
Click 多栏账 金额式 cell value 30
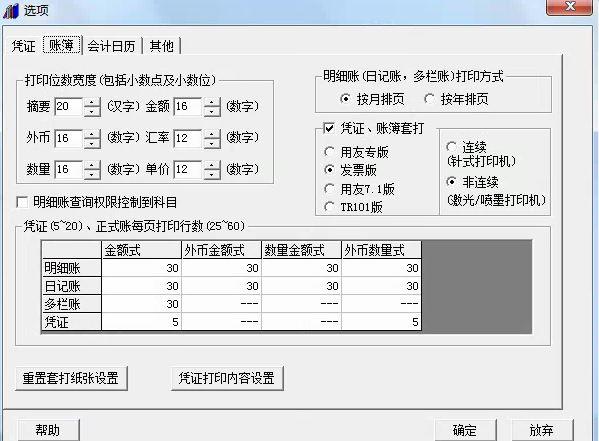(141, 304)
